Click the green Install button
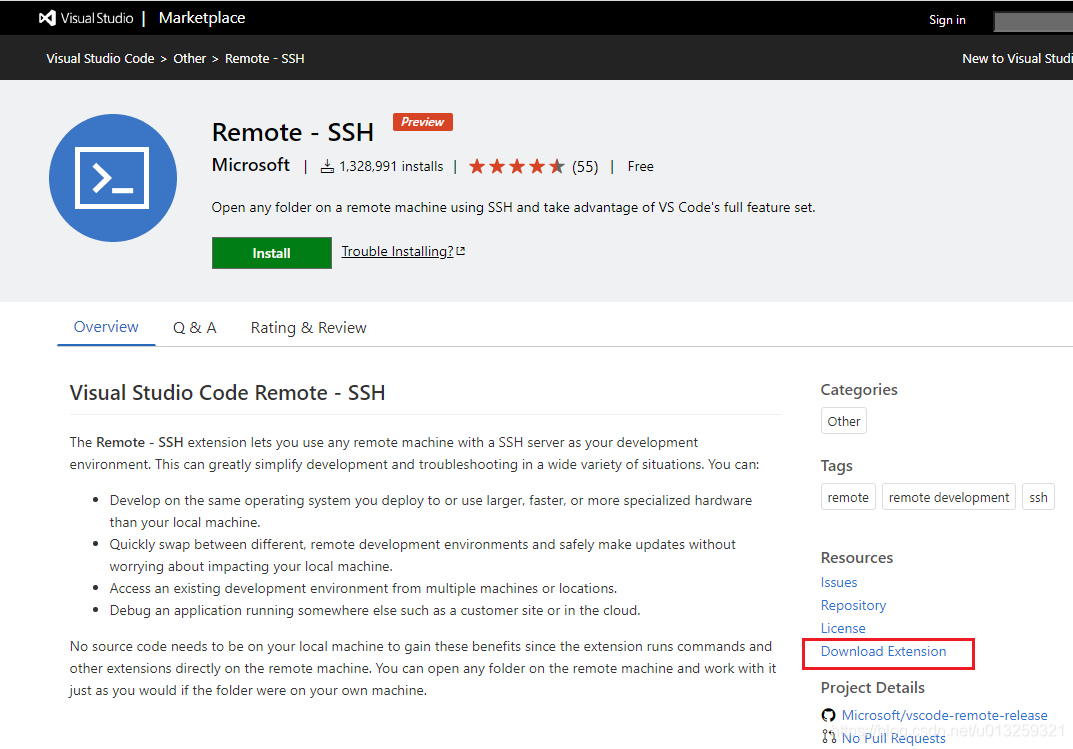Image resolution: width=1073 pixels, height=749 pixels. click(272, 253)
